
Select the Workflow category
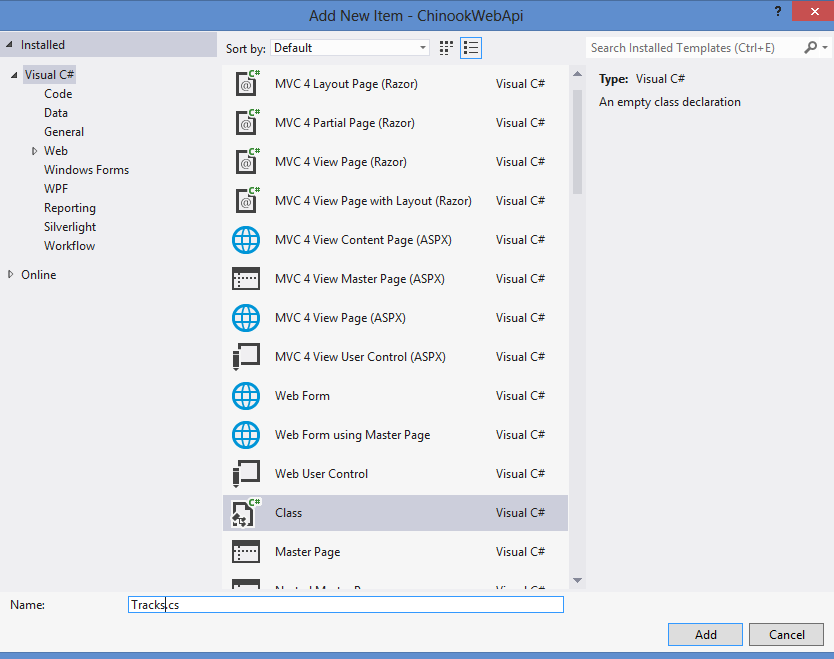(70, 246)
